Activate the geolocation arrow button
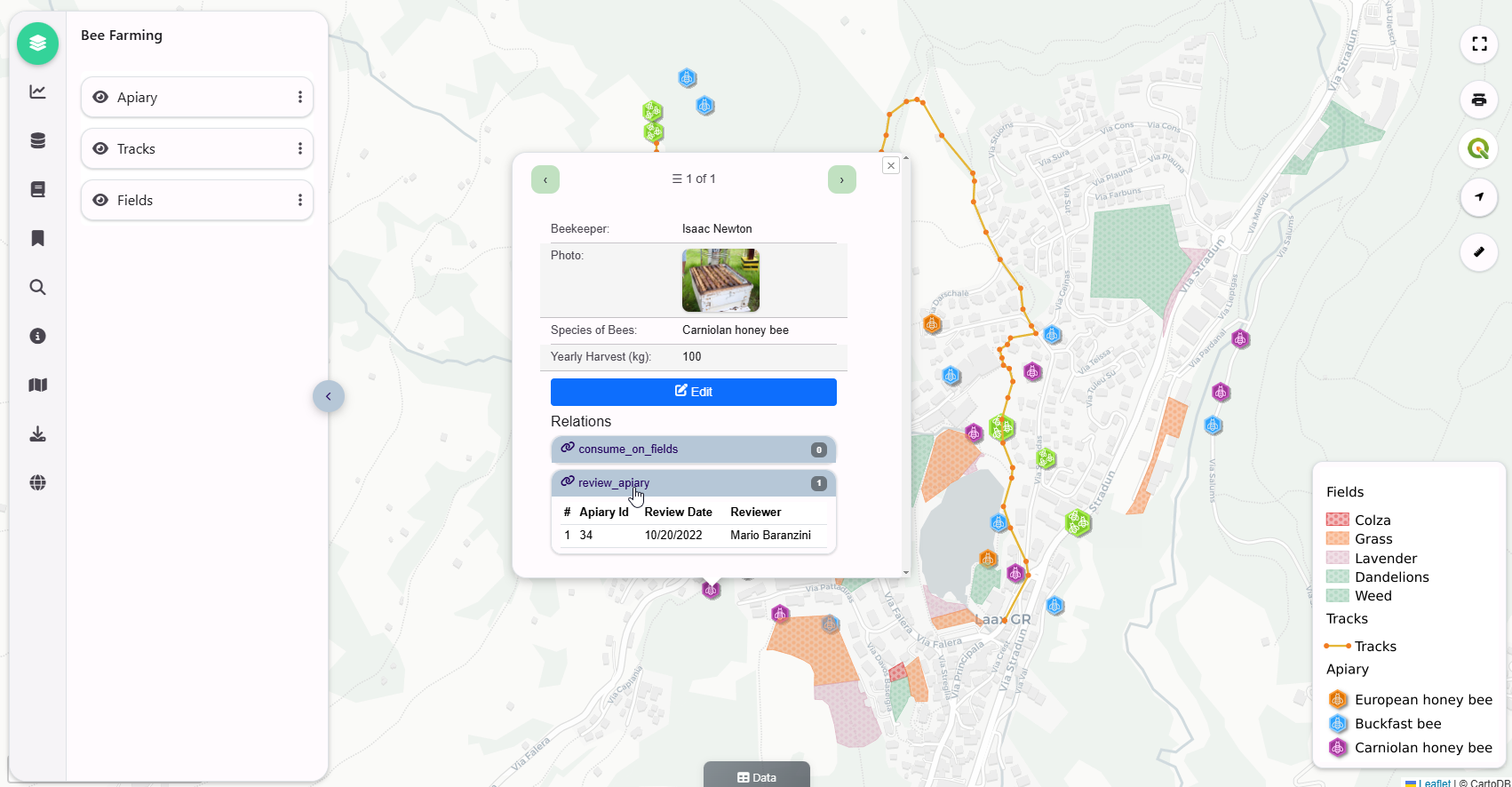 (1478, 196)
